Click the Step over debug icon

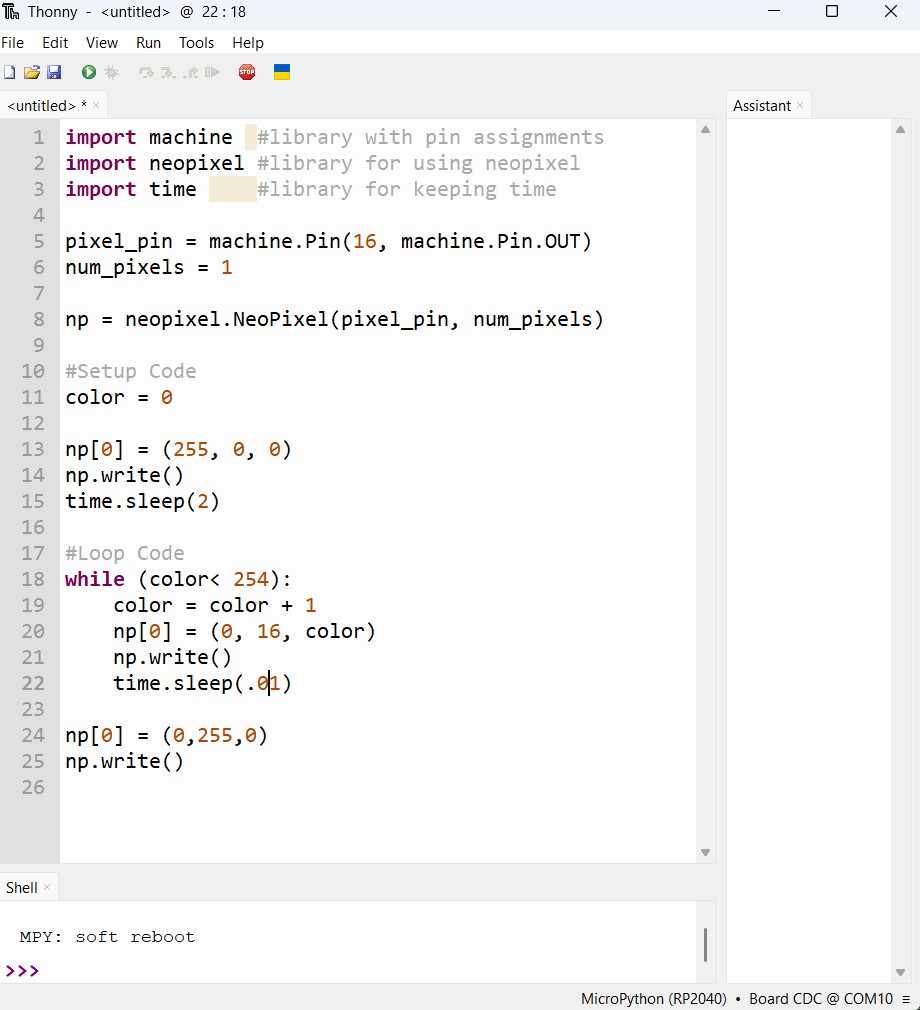click(x=146, y=72)
